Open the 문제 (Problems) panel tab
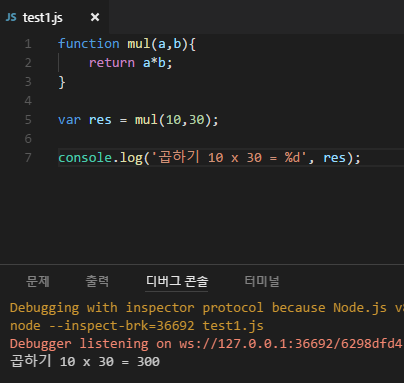 point(38,281)
